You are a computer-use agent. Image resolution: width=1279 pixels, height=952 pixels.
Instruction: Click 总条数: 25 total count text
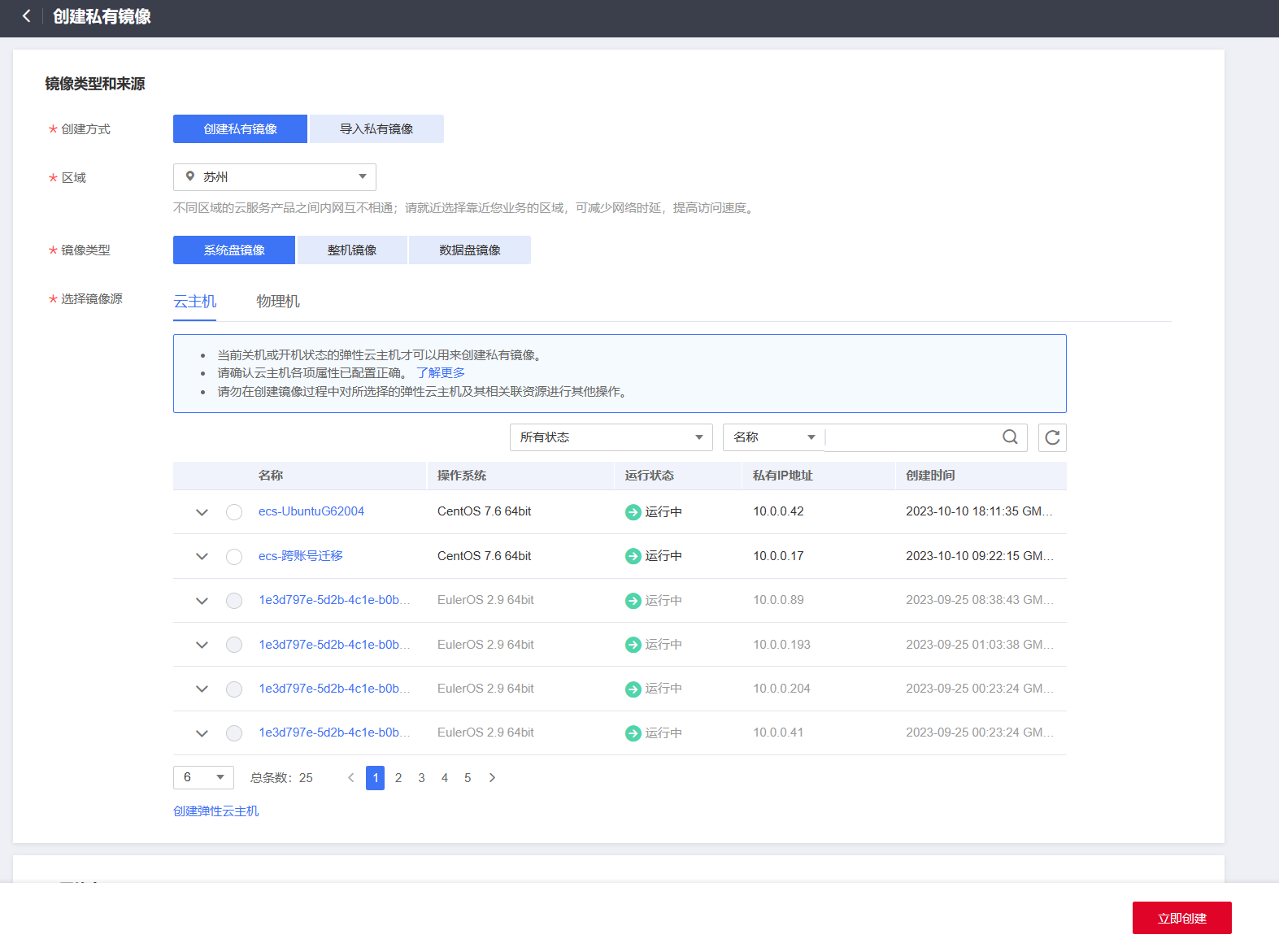tap(281, 778)
